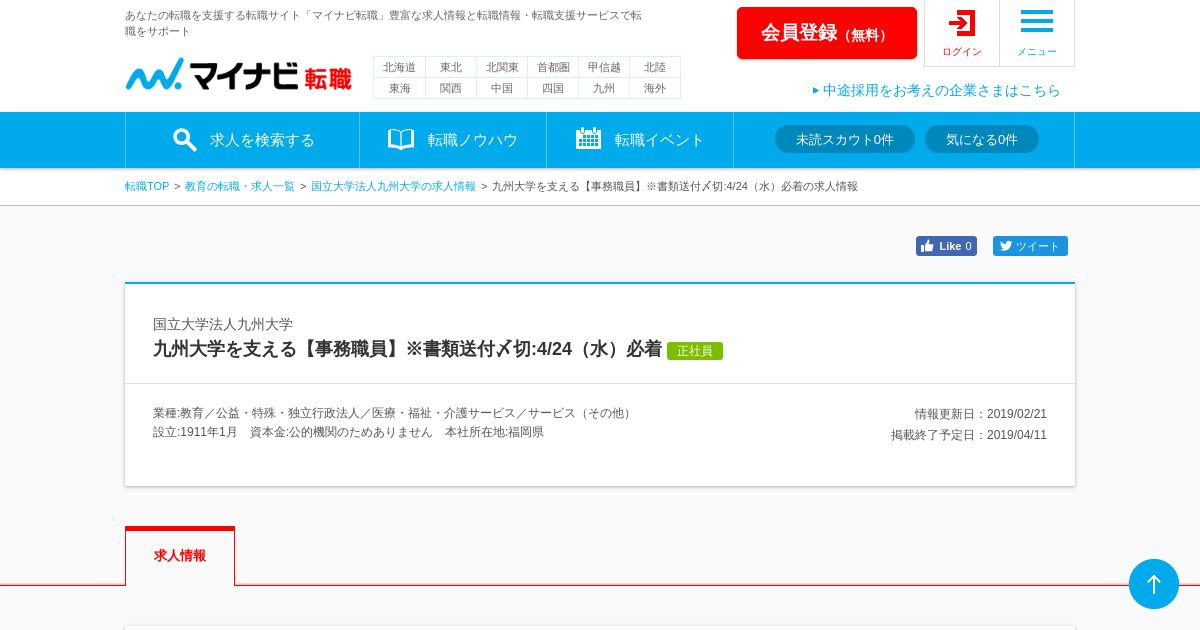Click the calendar event icon
1200x630 pixels.
pyautogui.click(x=588, y=138)
